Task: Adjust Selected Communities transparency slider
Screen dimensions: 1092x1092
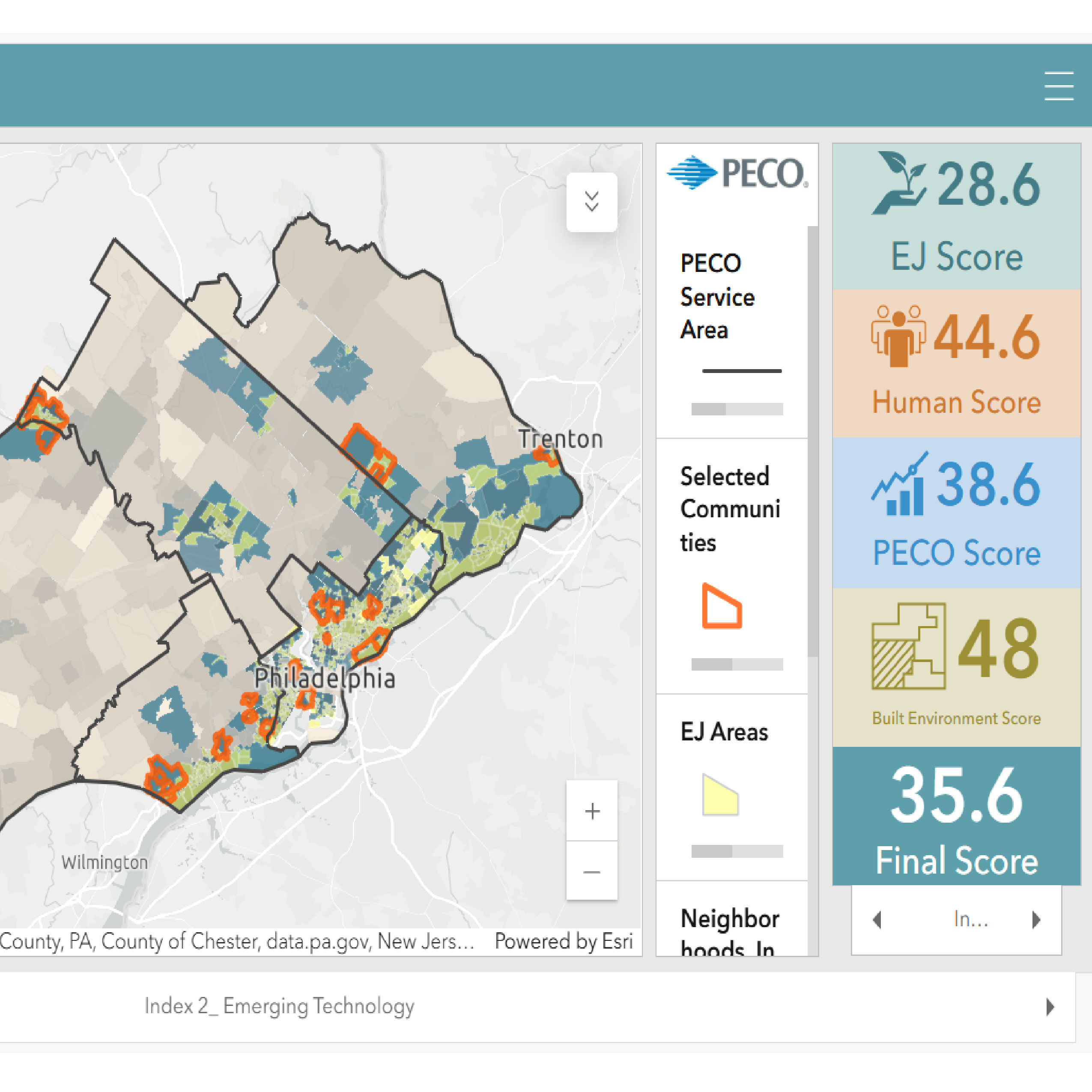Action: click(737, 664)
